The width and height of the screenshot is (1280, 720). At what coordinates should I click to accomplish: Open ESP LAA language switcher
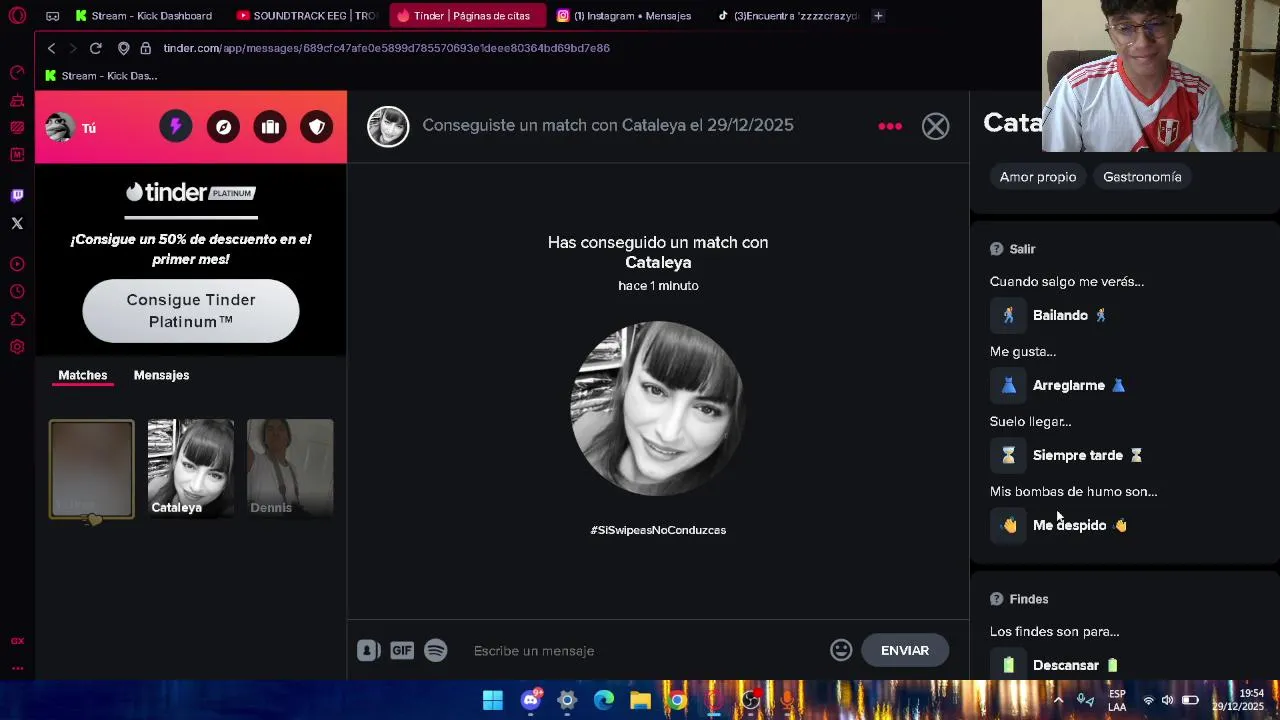1117,700
